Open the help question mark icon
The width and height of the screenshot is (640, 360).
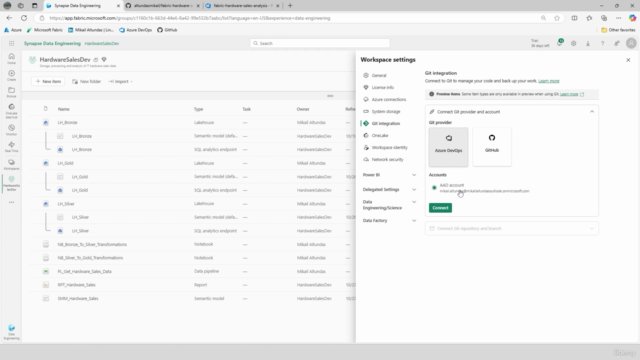tap(602, 43)
